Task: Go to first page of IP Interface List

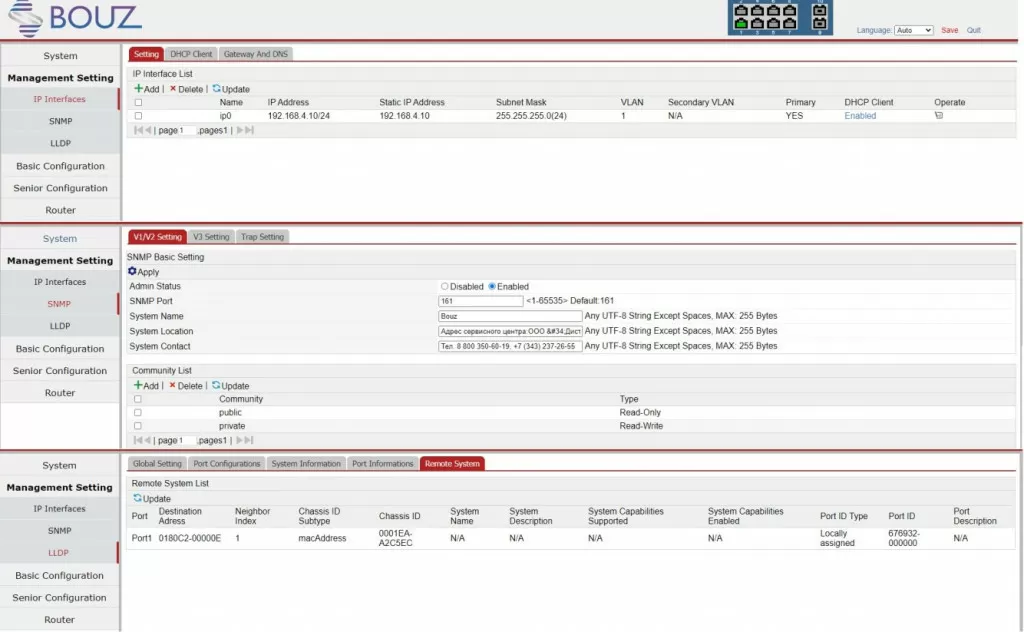Action: (x=138, y=130)
